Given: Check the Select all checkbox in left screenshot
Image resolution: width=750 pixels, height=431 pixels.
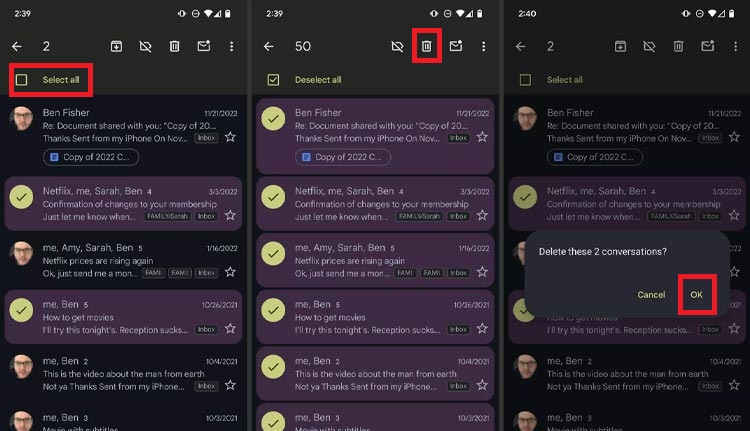Looking at the screenshot, I should 22,80.
